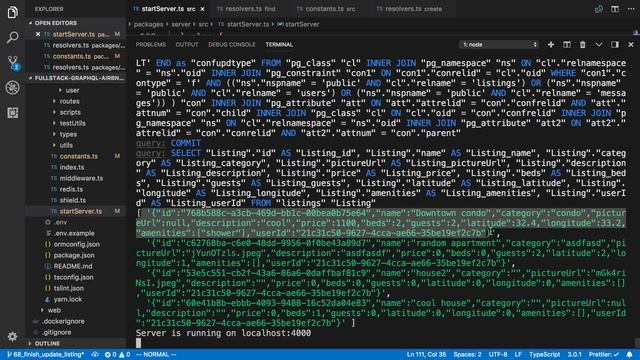
Task: Click git branch 68_finish_update_listing
Action: [46, 354]
